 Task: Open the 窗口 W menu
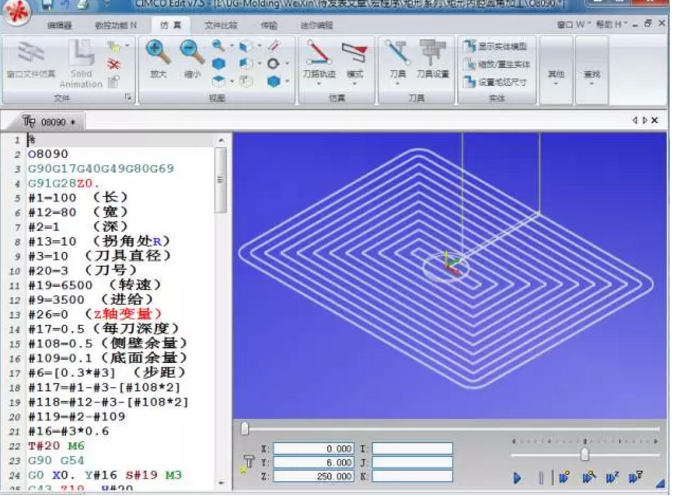coord(573,24)
